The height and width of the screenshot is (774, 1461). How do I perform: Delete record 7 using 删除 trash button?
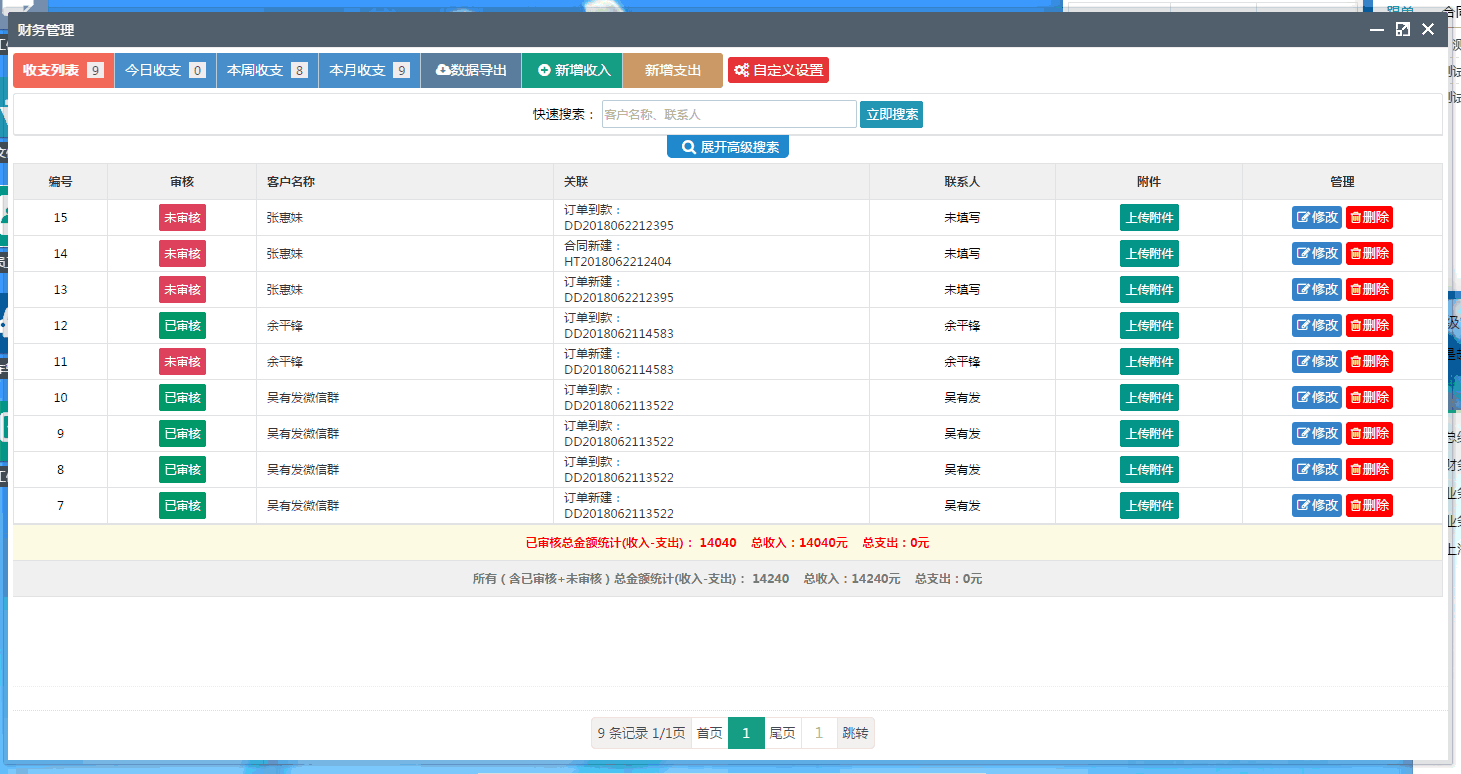click(1369, 506)
